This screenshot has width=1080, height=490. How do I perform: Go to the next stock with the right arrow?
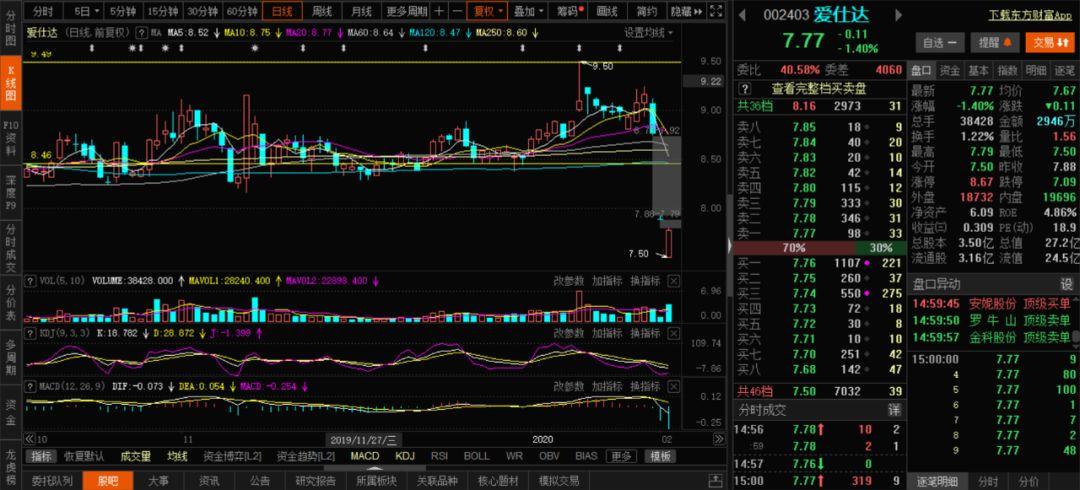click(x=897, y=15)
